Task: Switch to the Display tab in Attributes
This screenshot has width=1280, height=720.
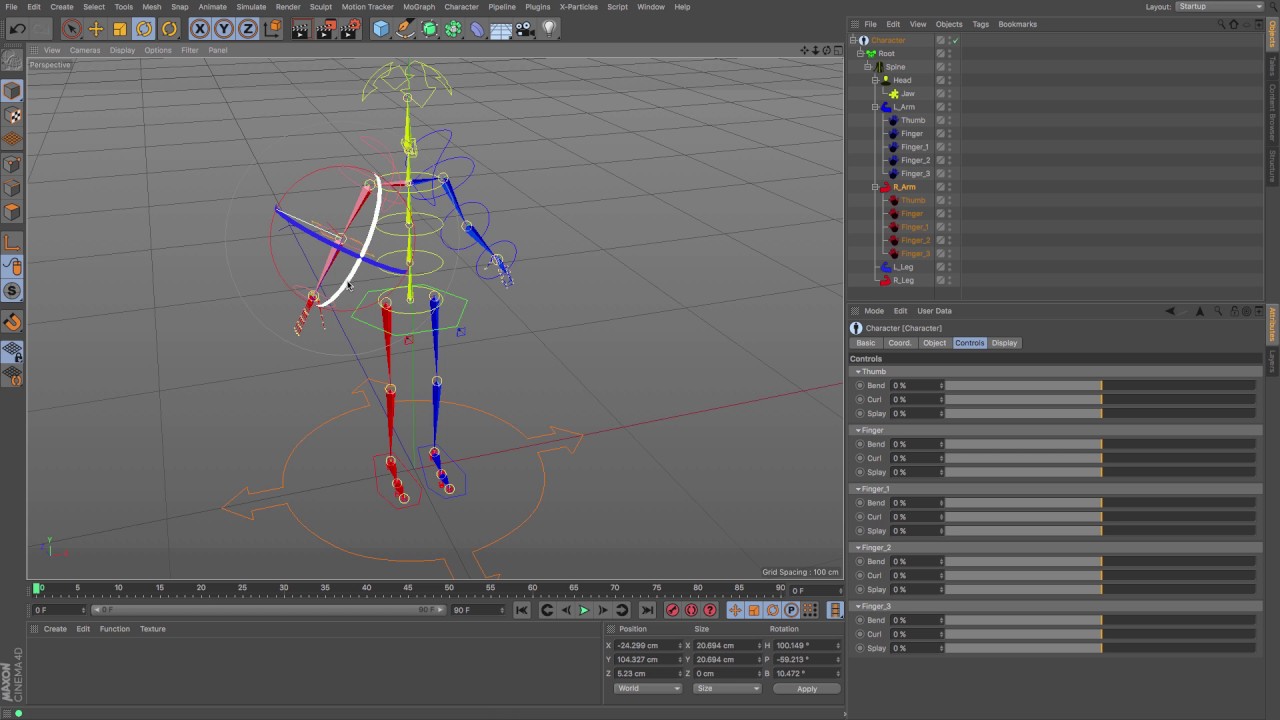Action: pos(1004,343)
